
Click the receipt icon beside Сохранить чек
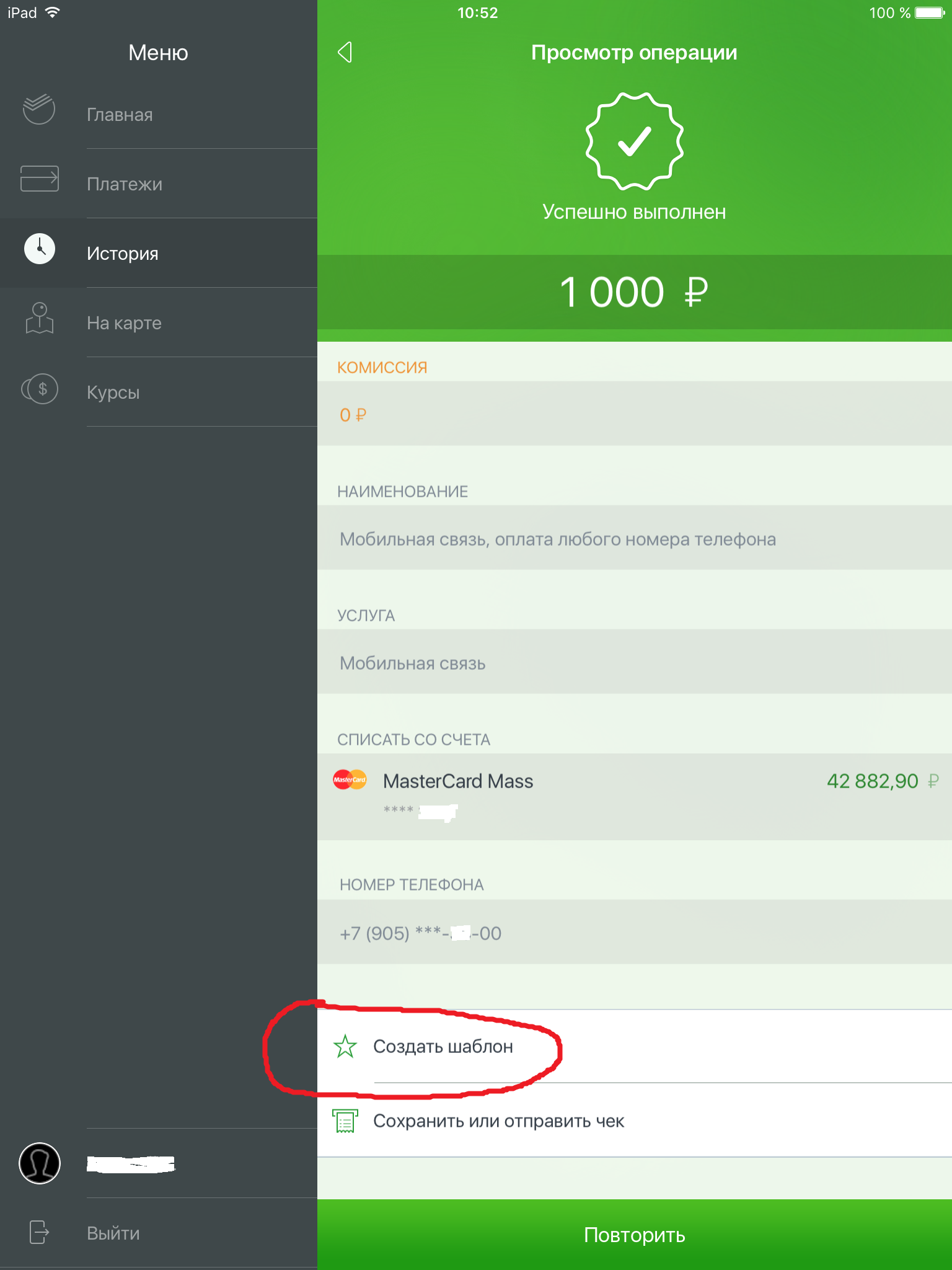click(x=345, y=1121)
